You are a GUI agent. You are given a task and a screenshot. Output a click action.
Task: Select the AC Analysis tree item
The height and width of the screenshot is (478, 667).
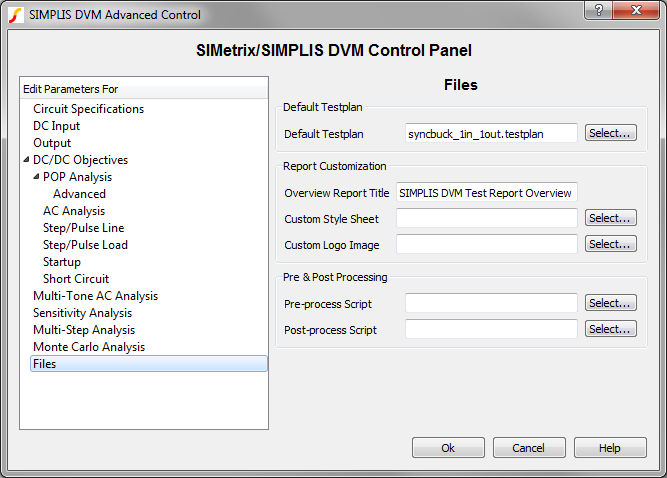pos(73,211)
